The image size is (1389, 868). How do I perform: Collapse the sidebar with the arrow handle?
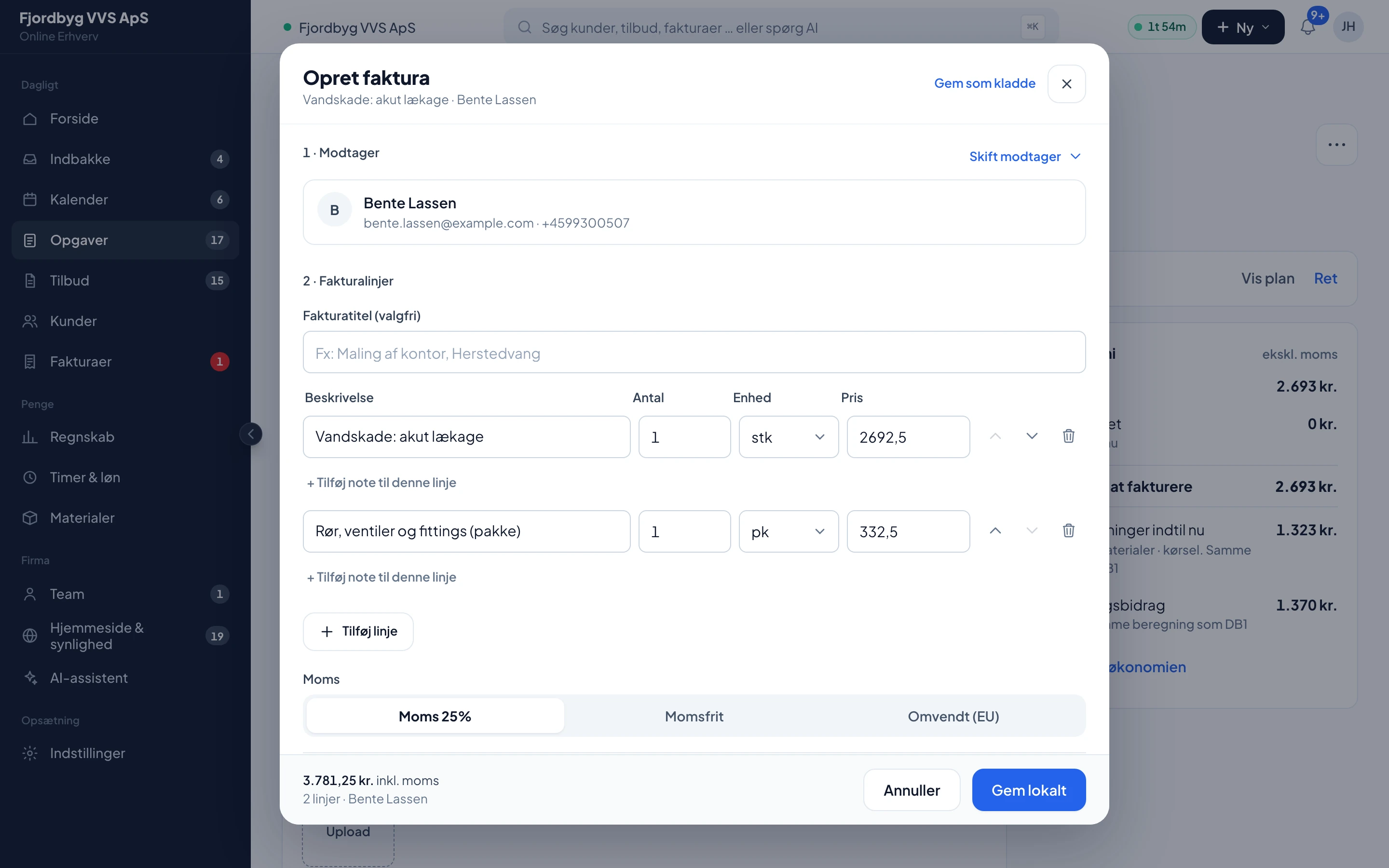[251, 434]
